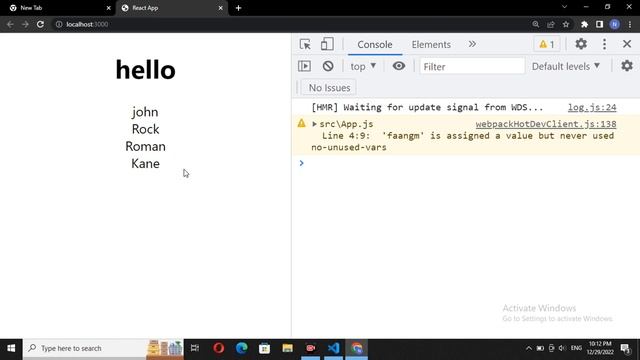Screen dimensions: 640x360
Task: Open the Chrome profile avatar
Action: tap(615, 24)
